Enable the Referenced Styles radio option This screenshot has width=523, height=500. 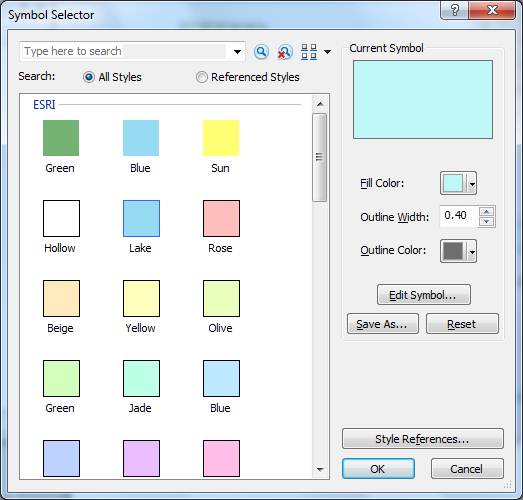coord(201,77)
